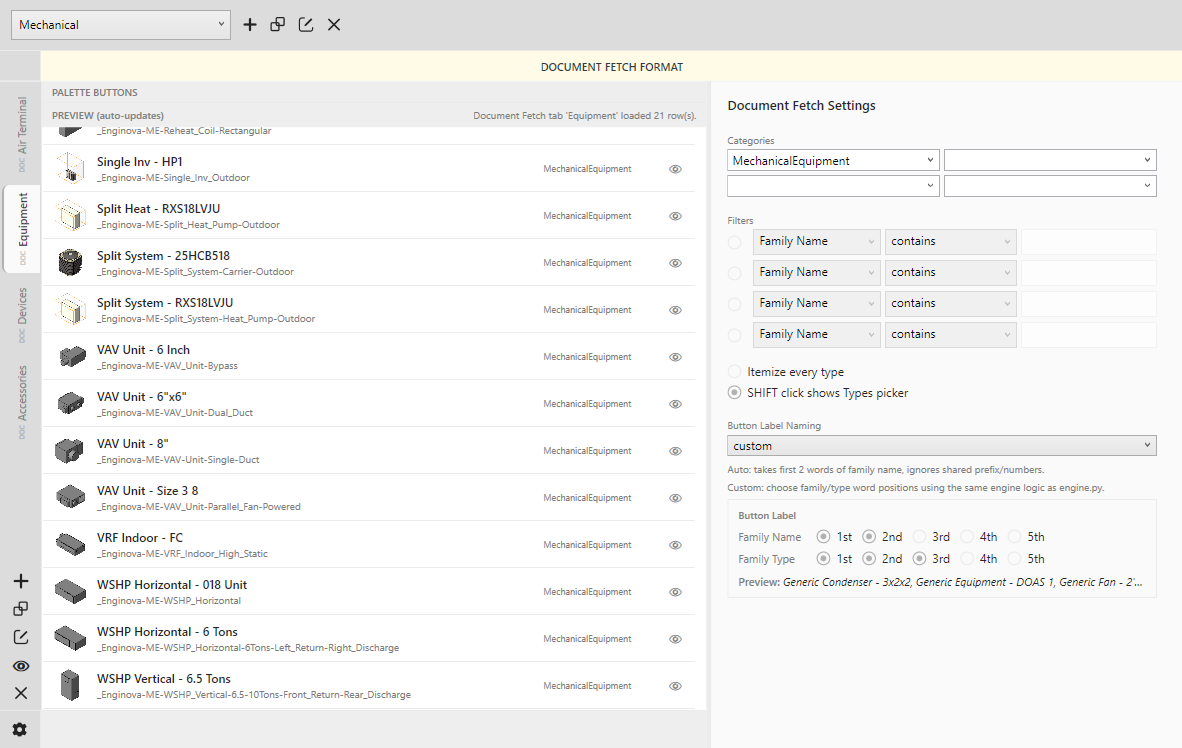Select SHIFT click shows Types picker option
The width and height of the screenshot is (1182, 748).
734,392
